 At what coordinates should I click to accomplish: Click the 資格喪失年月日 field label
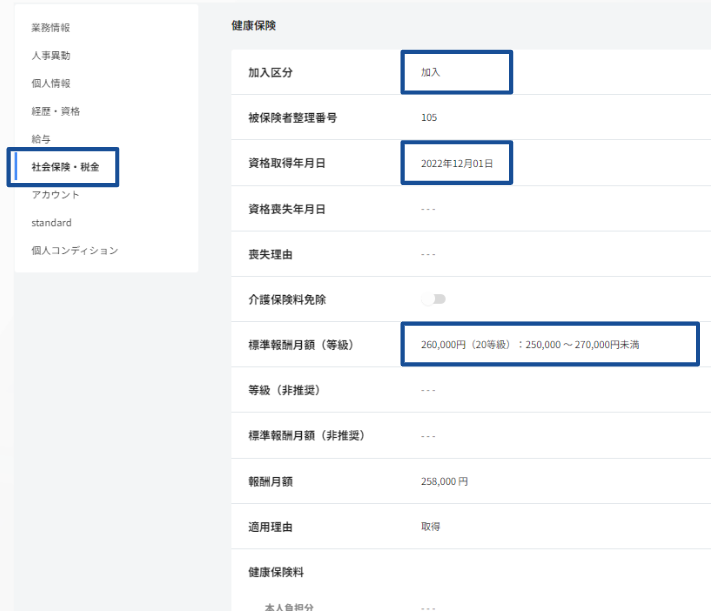point(287,208)
